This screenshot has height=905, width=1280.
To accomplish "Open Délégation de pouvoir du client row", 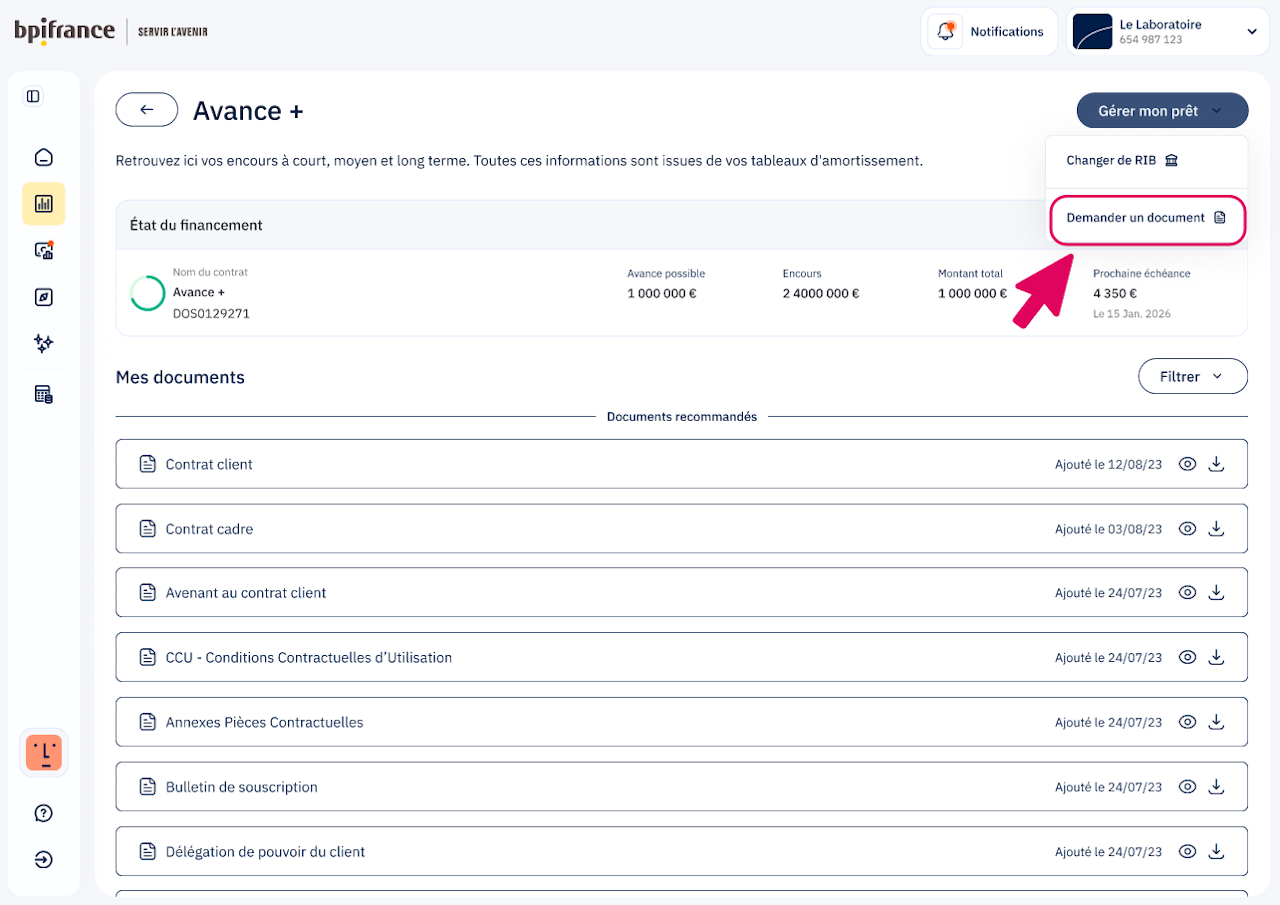I will coord(682,852).
